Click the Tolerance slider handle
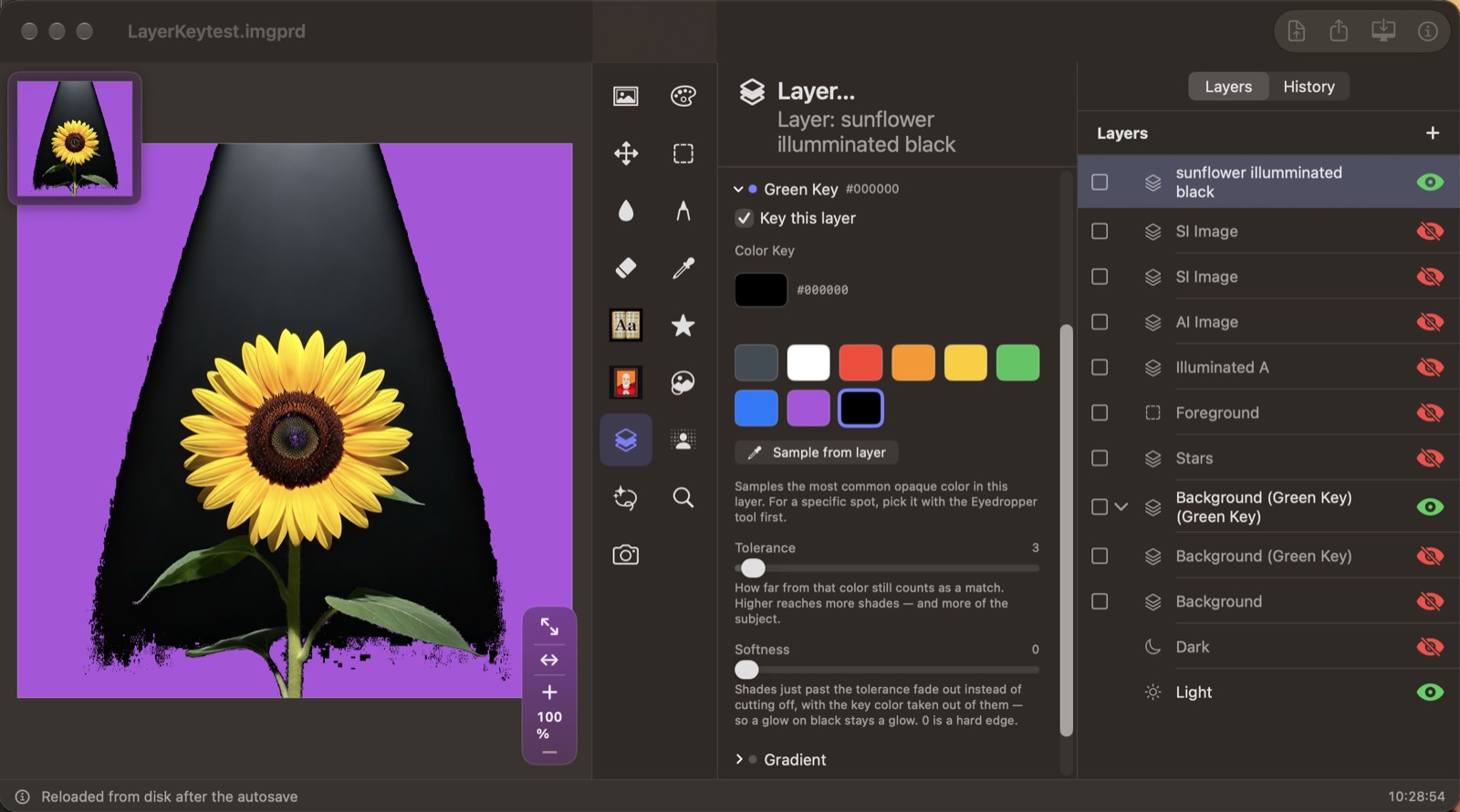The height and width of the screenshot is (812, 1460). [x=753, y=567]
